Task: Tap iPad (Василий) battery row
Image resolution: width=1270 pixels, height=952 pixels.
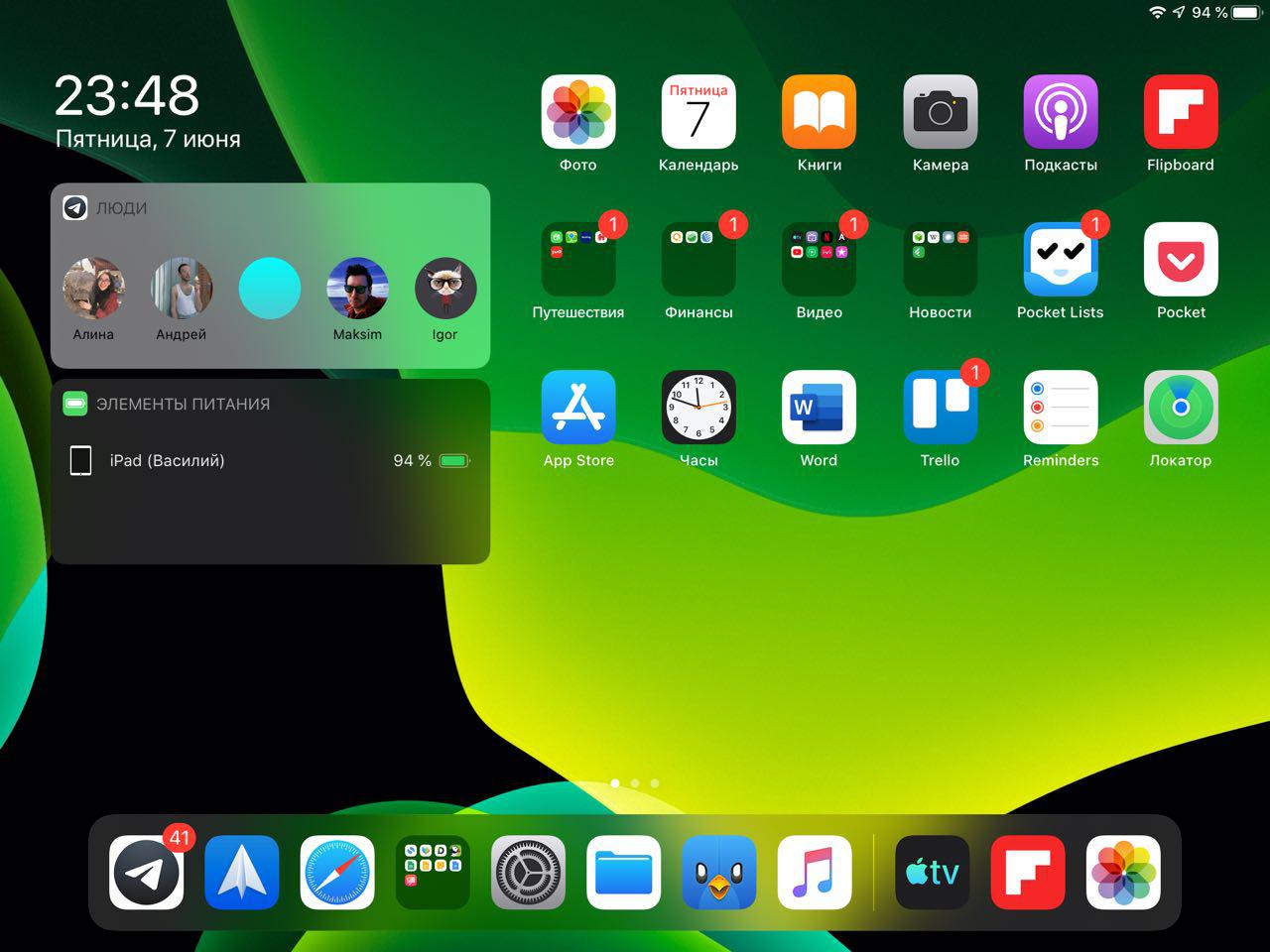Action: click(270, 460)
